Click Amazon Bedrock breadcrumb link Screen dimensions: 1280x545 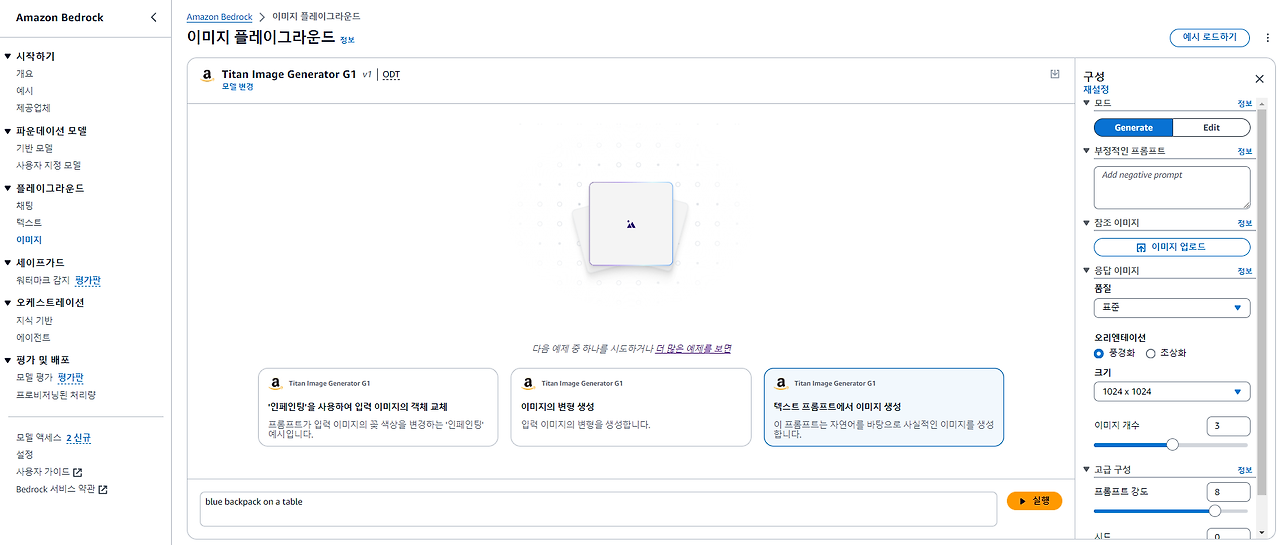(x=219, y=17)
